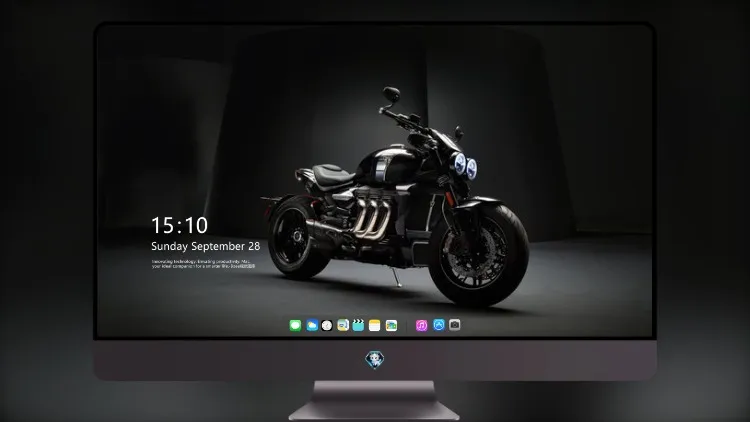The height and width of the screenshot is (422, 750).
Task: Open the clapperboard Videos app in dock
Action: [358, 325]
